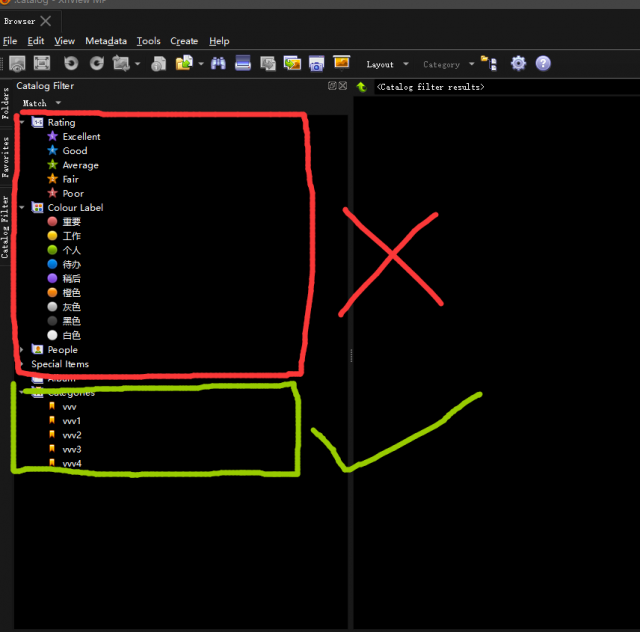Open the Layout dropdown

387,64
